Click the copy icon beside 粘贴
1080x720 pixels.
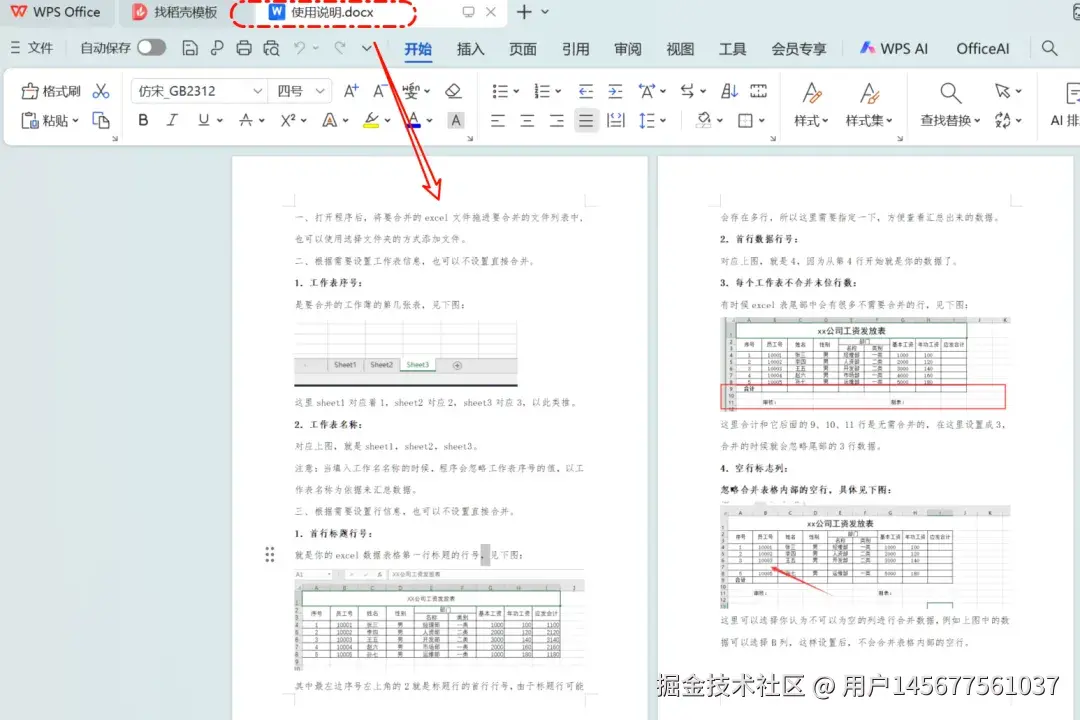point(101,121)
